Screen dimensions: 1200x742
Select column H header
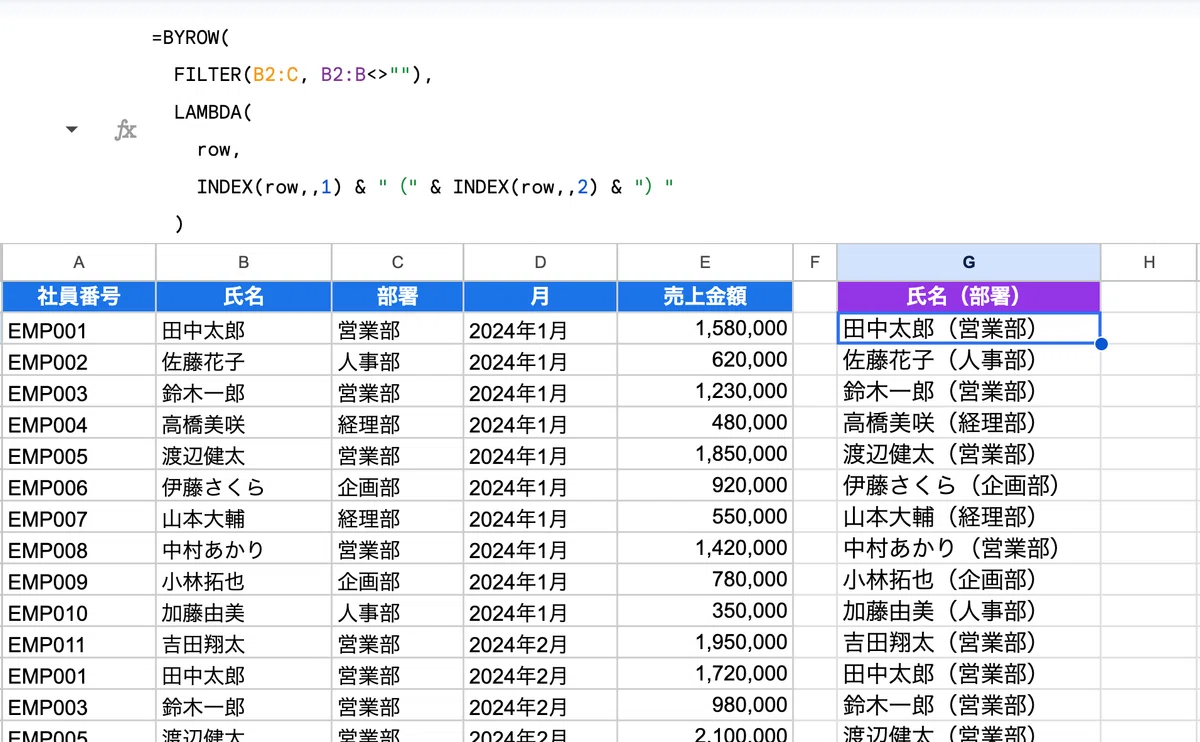point(1149,262)
